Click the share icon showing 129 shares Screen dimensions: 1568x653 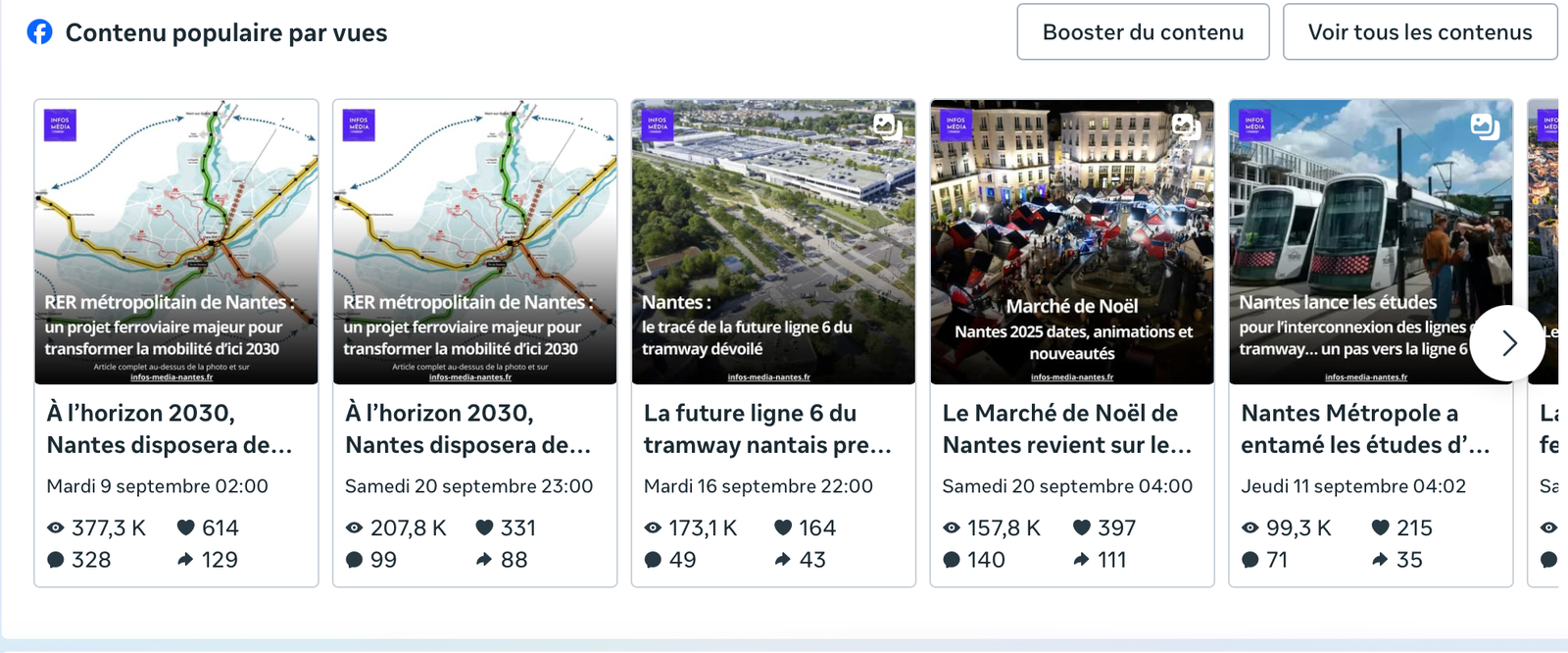[x=185, y=560]
